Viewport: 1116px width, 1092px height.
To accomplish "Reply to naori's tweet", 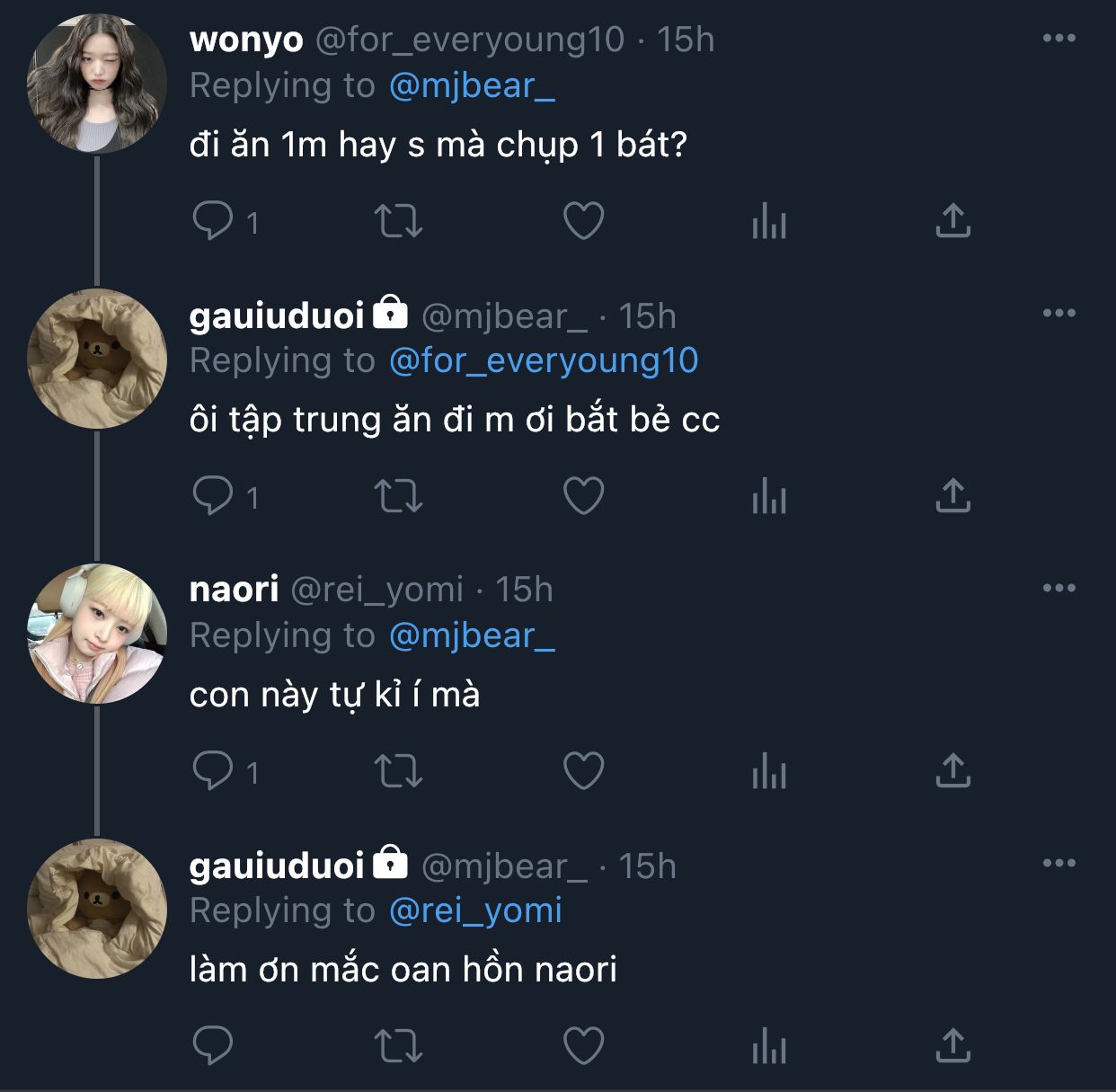I will (x=213, y=771).
